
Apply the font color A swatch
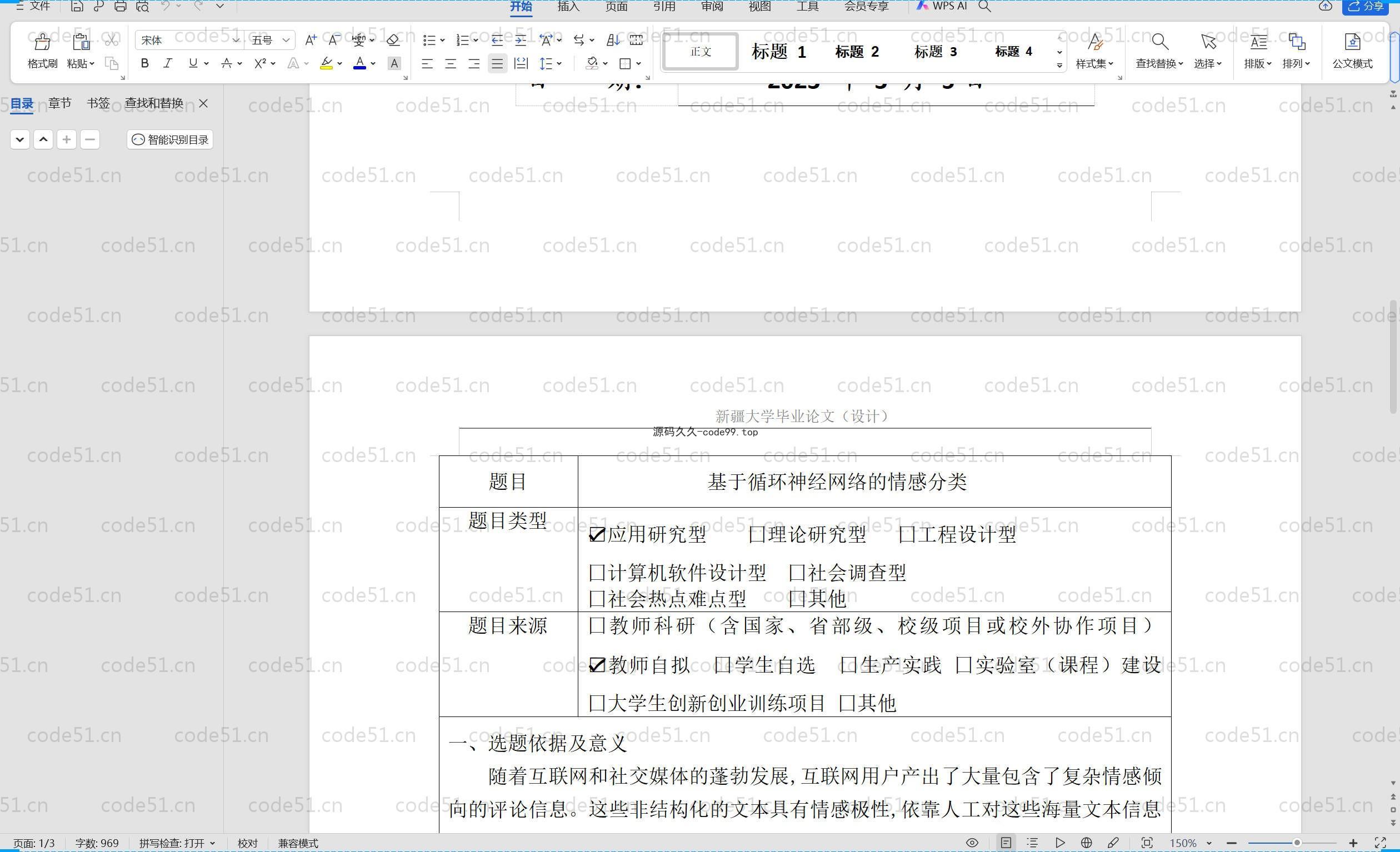tap(359, 64)
